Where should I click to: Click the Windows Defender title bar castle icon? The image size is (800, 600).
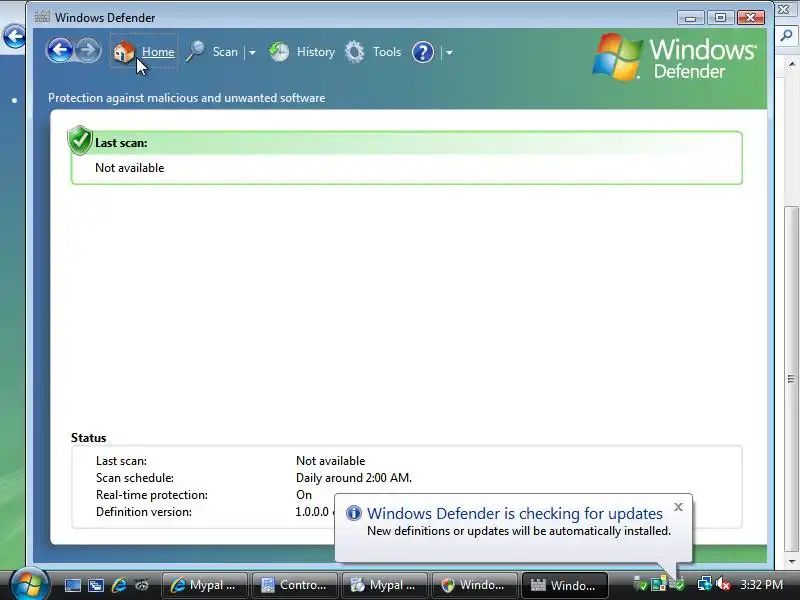click(42, 17)
